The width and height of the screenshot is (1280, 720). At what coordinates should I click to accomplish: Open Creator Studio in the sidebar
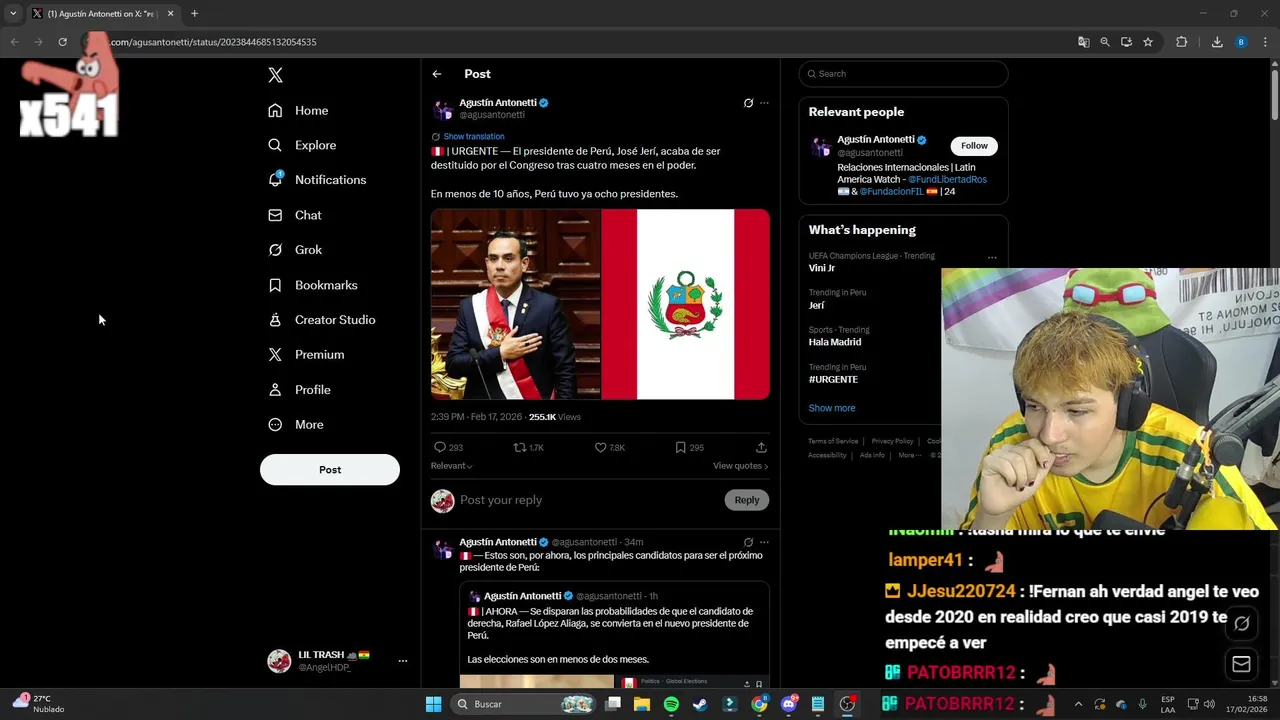pyautogui.click(x=322, y=320)
